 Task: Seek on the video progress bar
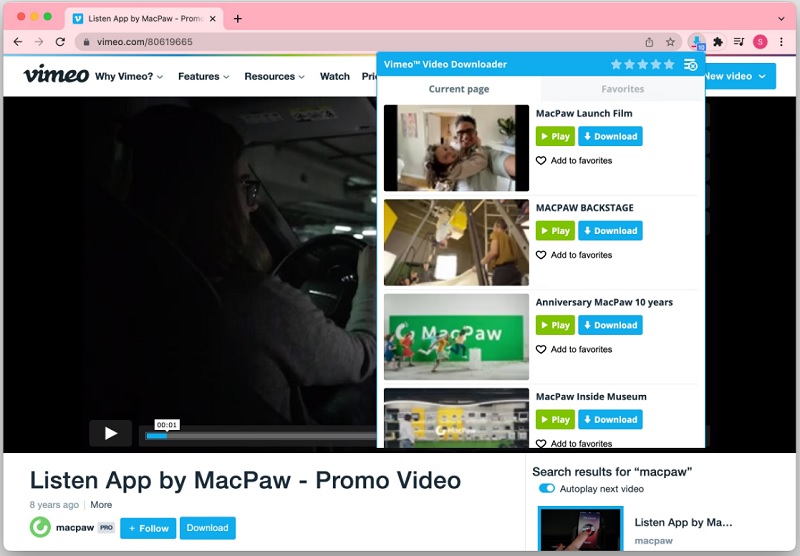coord(260,436)
